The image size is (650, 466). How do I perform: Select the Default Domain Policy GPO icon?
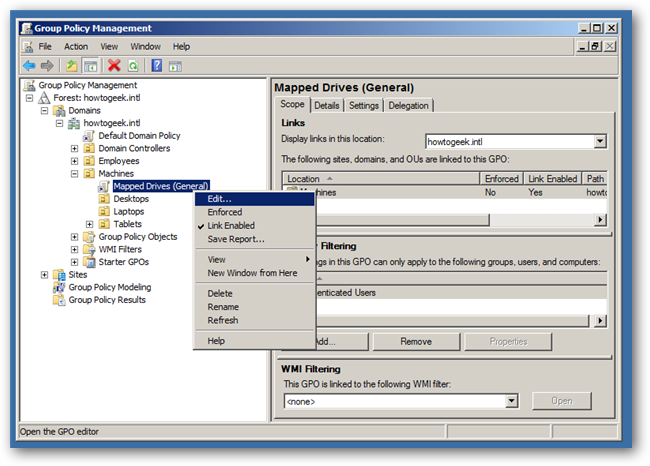[x=89, y=136]
